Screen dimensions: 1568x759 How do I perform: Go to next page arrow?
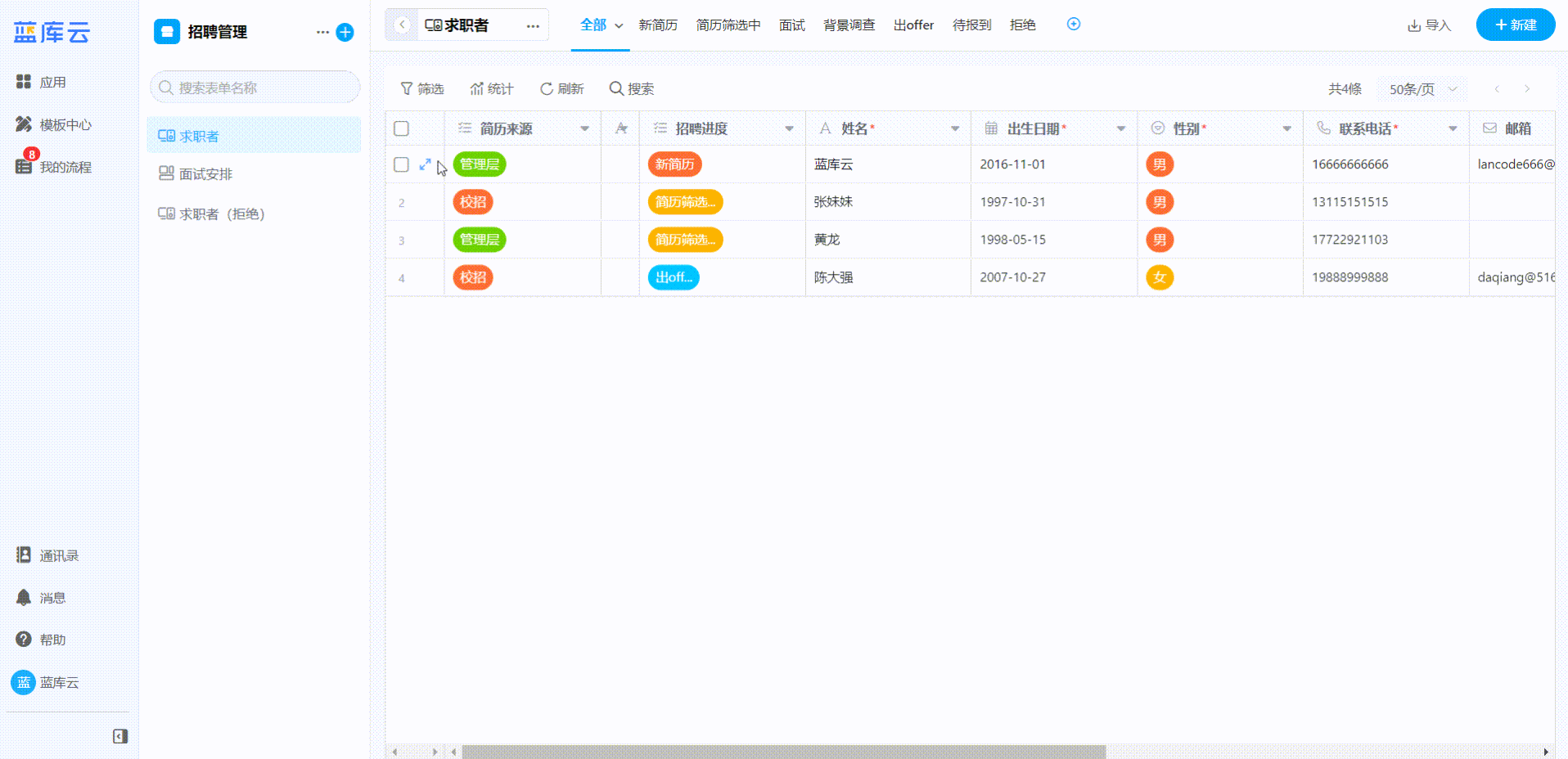1526,89
